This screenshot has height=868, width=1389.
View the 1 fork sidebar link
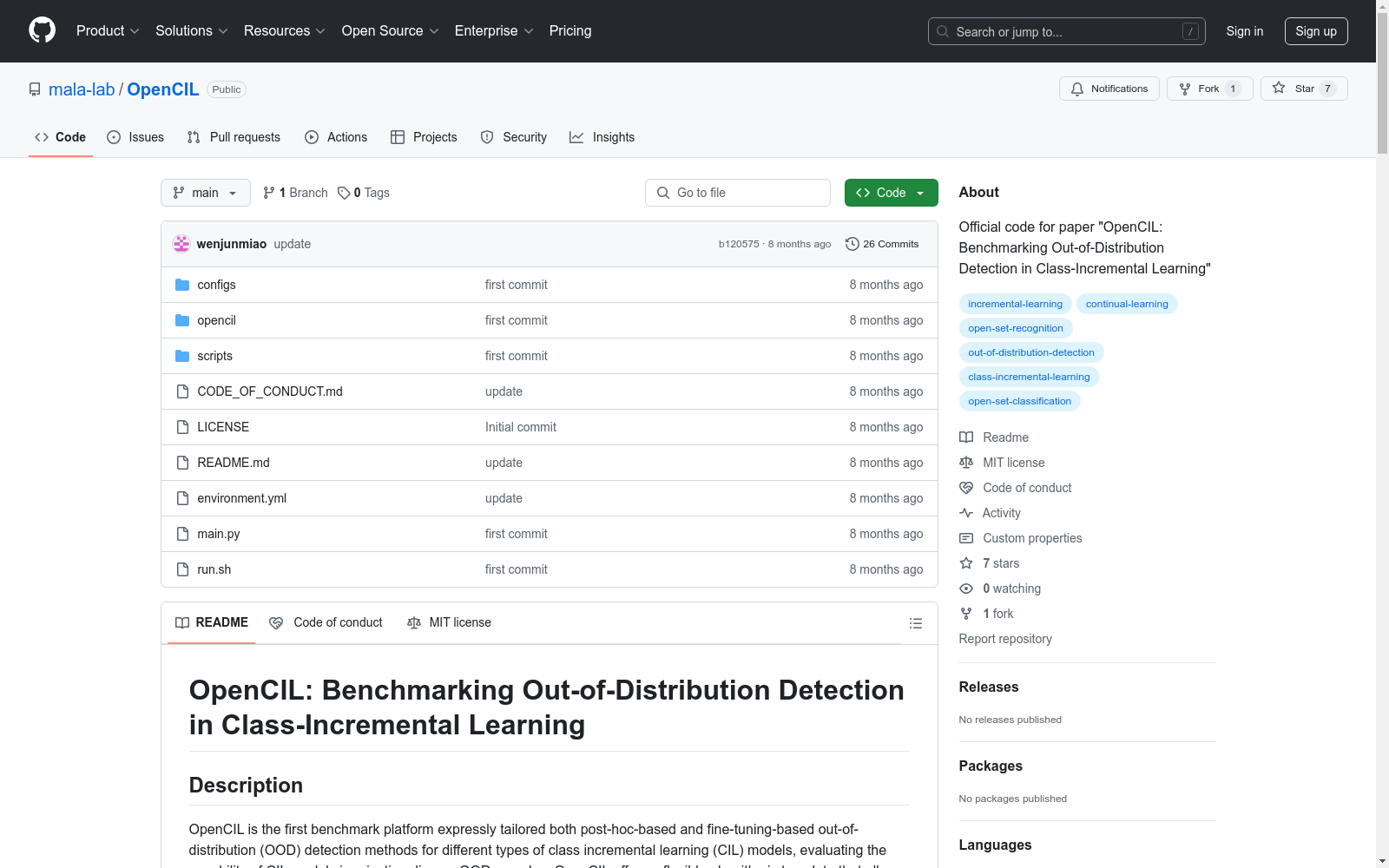pos(986,614)
